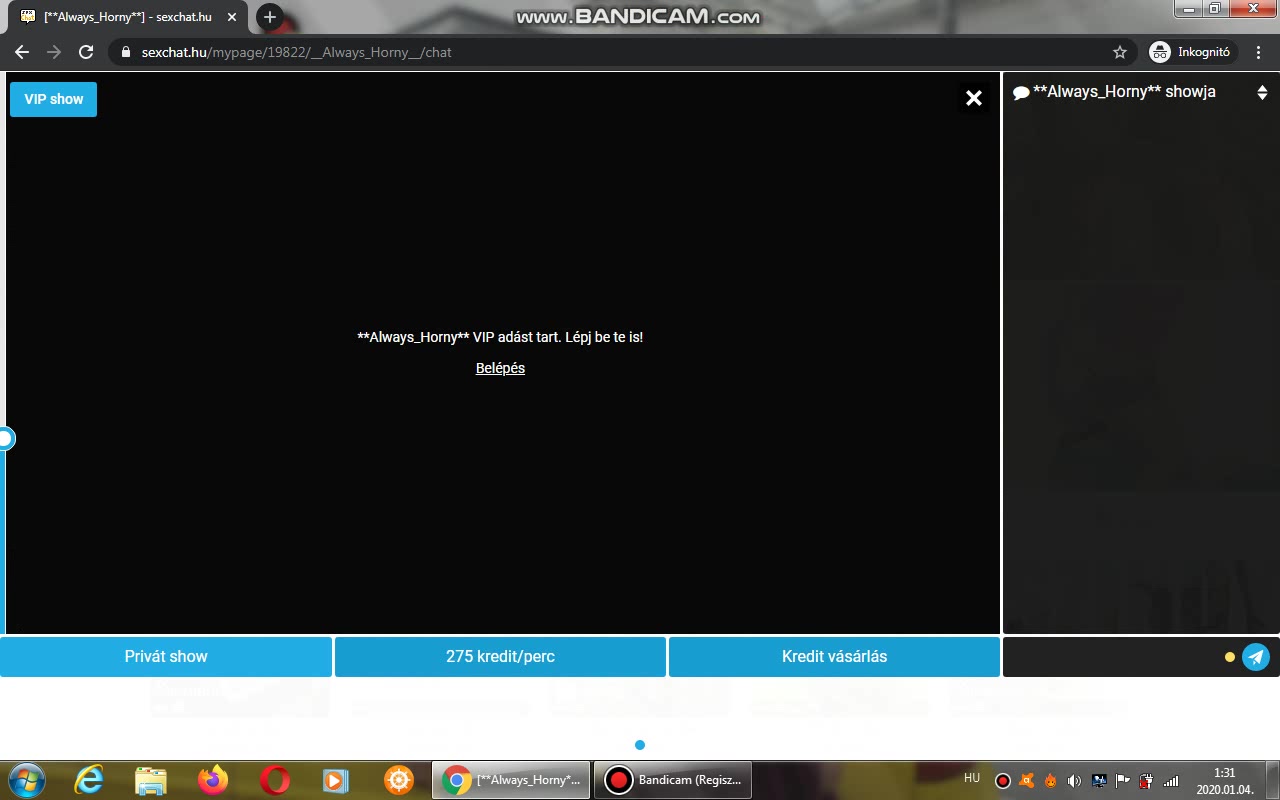The height and width of the screenshot is (800, 1280).
Task: Open a new browser tab
Action: tap(269, 17)
